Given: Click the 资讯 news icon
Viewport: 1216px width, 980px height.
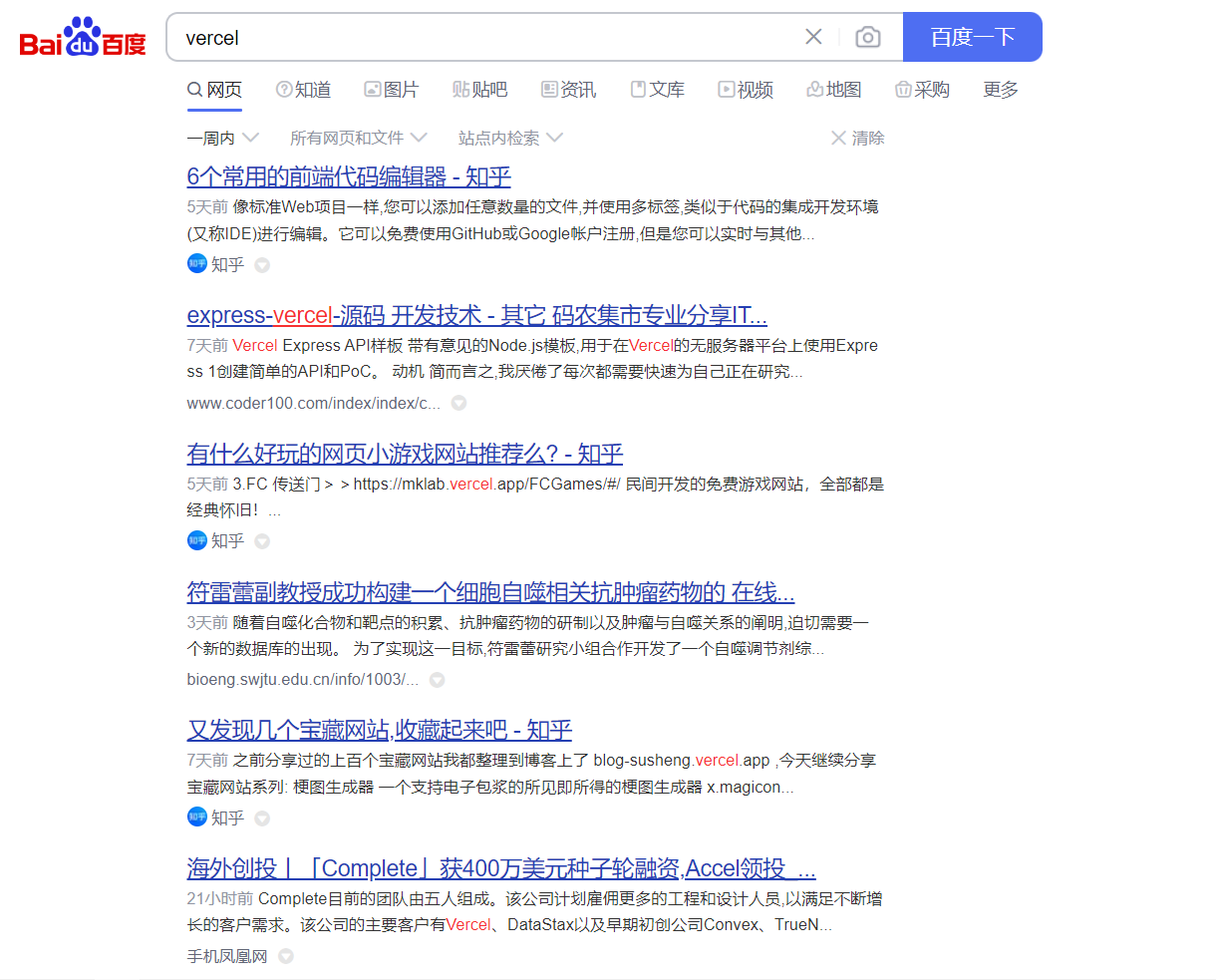Looking at the screenshot, I should (x=549, y=89).
